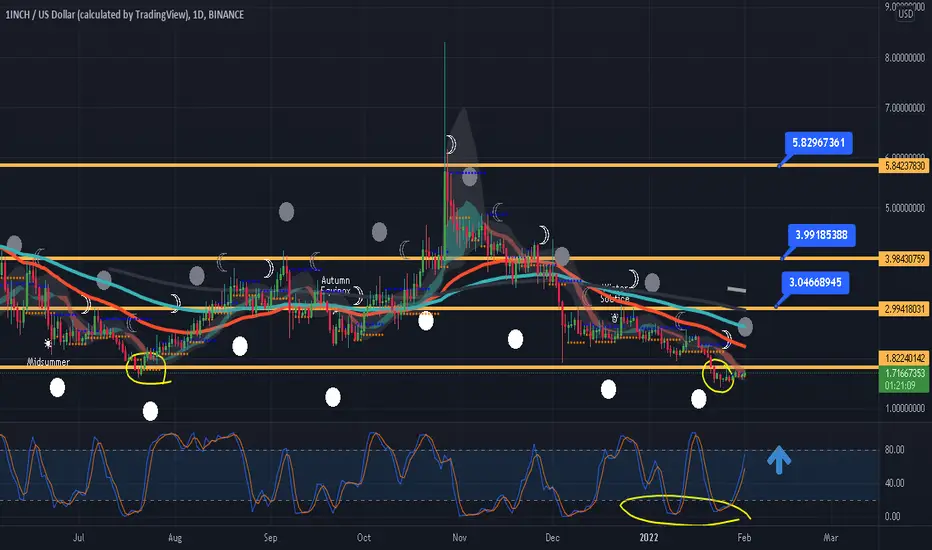
Task: Click the 0.00 oscillator scale value
Action: pos(892,517)
